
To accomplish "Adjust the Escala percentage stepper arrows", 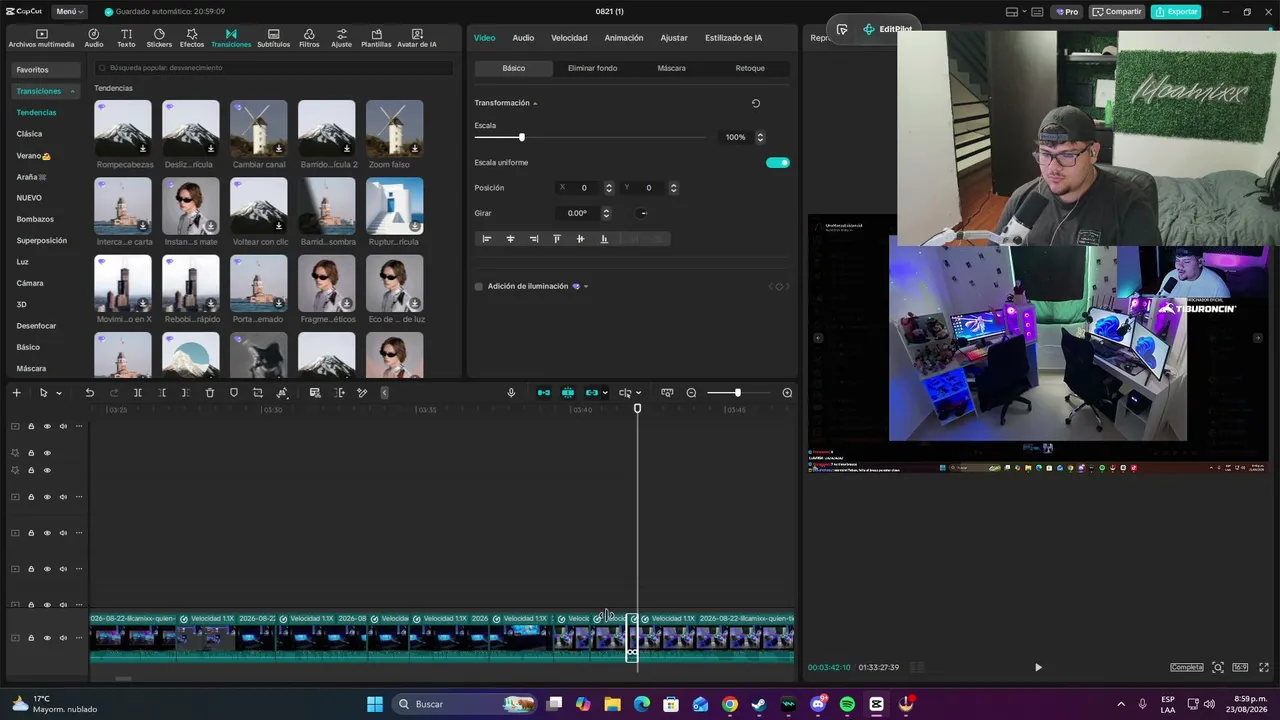I will pos(760,137).
